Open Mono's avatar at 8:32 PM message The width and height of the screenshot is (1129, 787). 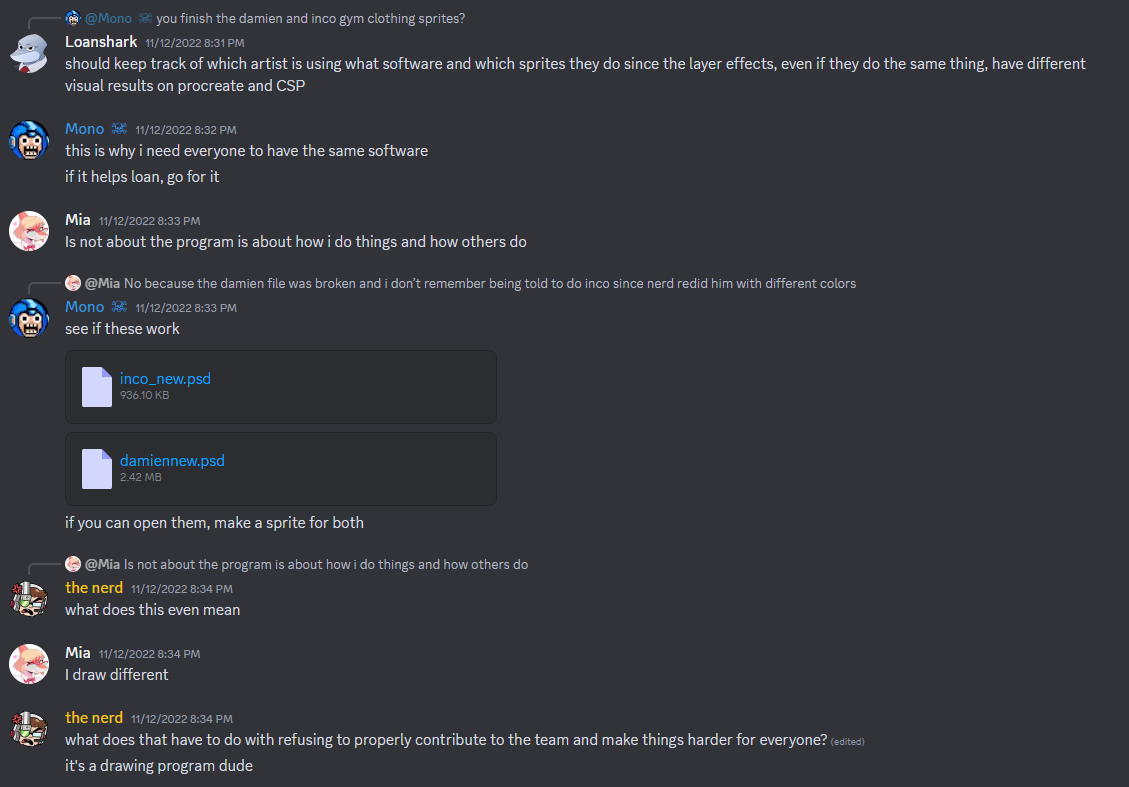tap(29, 140)
